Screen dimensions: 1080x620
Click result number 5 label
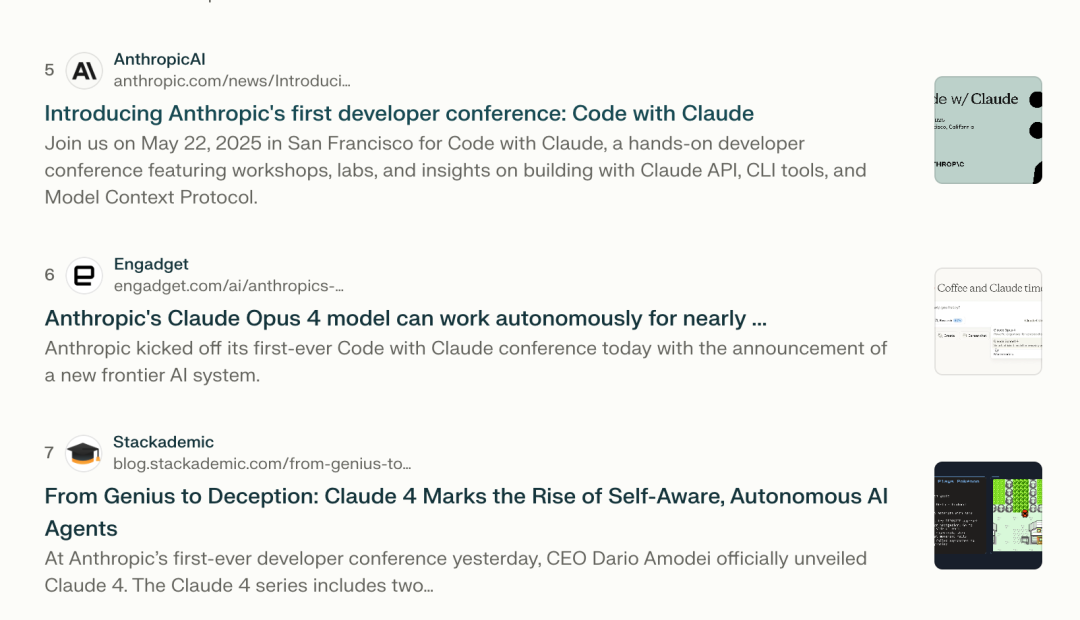[49, 70]
